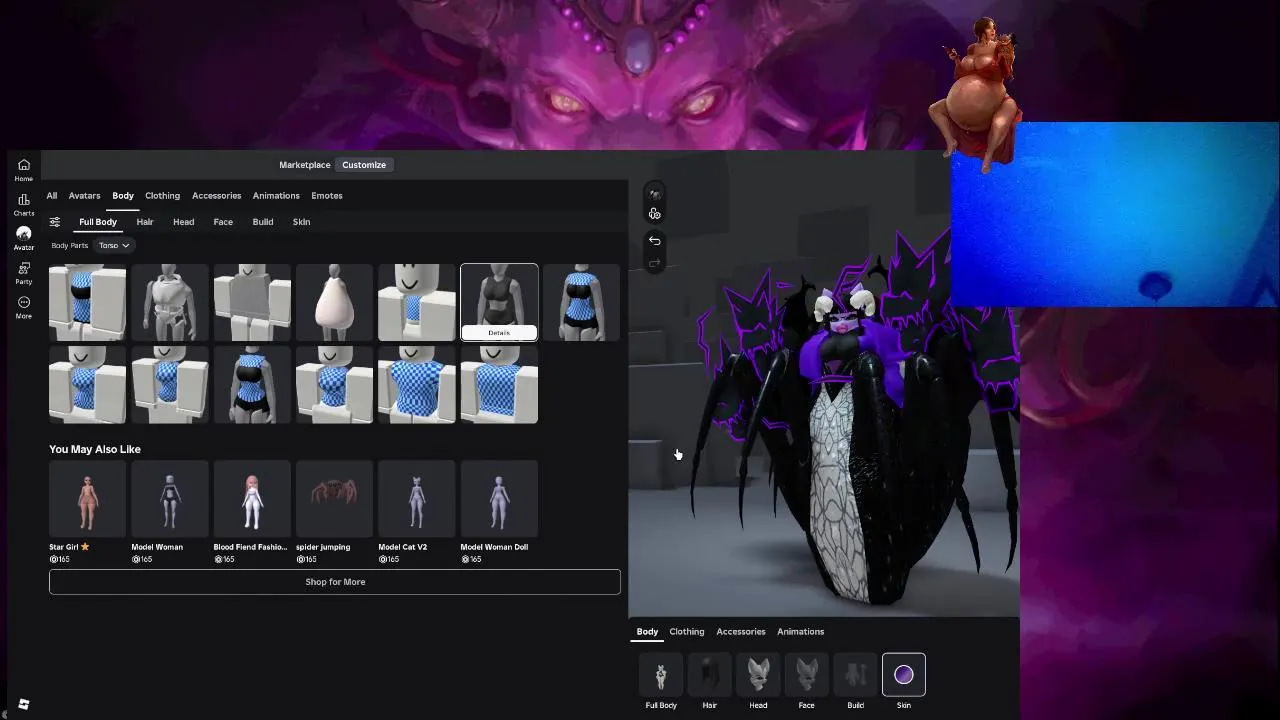Select the top Accessories category tab
The image size is (1280, 720).
click(x=216, y=196)
